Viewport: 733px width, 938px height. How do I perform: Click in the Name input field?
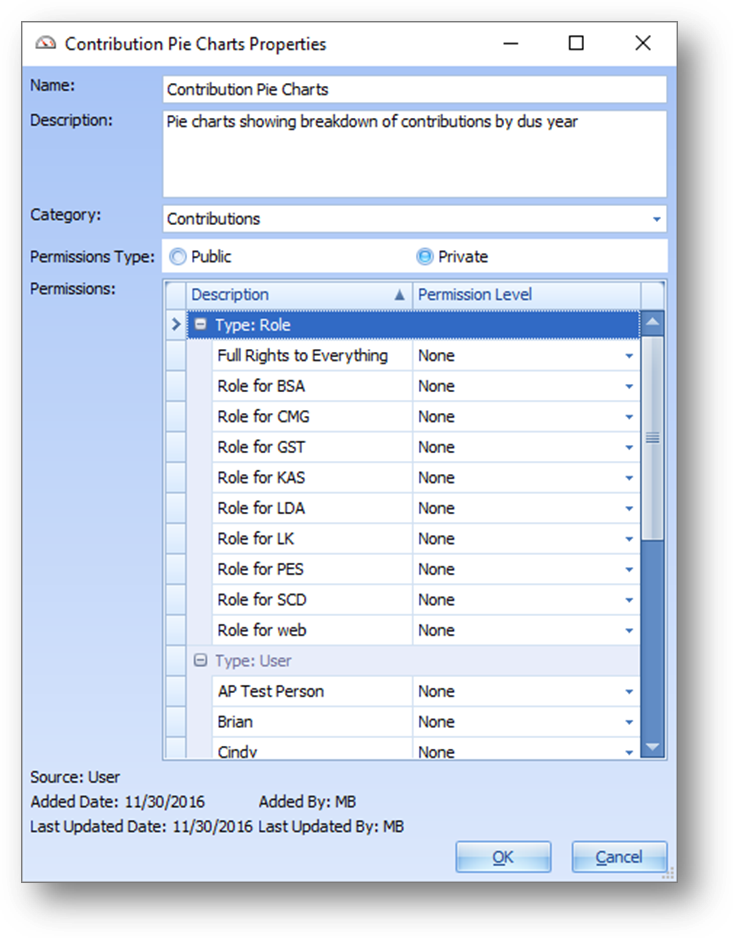click(x=414, y=90)
